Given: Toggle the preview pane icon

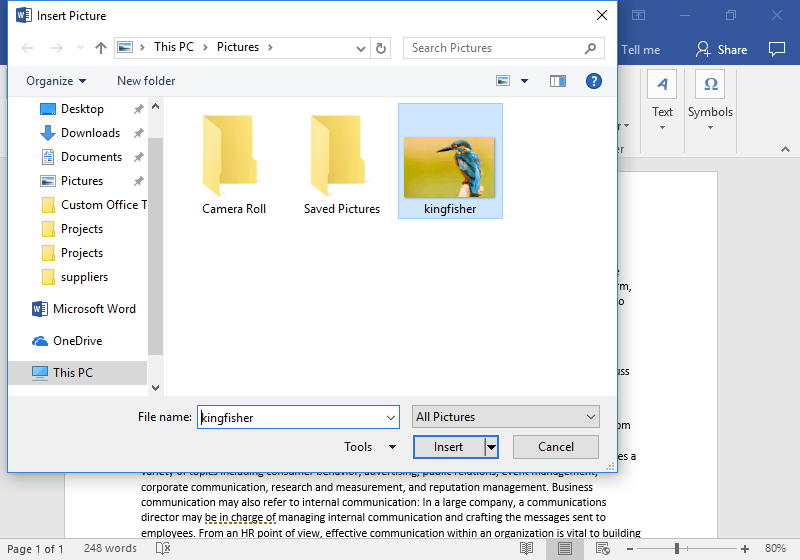Looking at the screenshot, I should (x=558, y=81).
